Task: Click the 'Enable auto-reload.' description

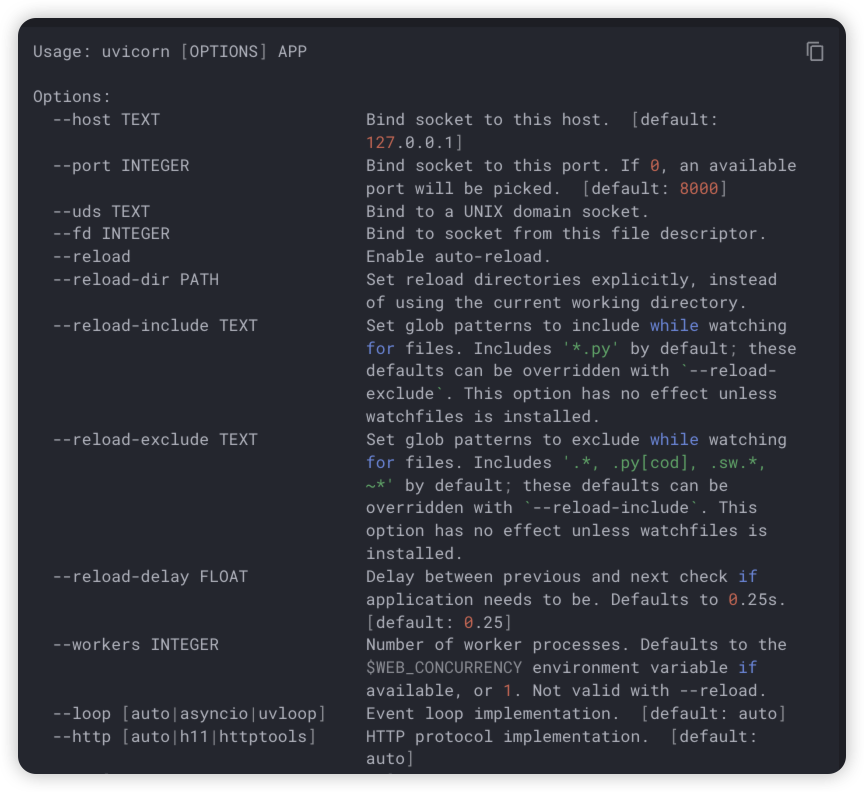Action: point(458,257)
